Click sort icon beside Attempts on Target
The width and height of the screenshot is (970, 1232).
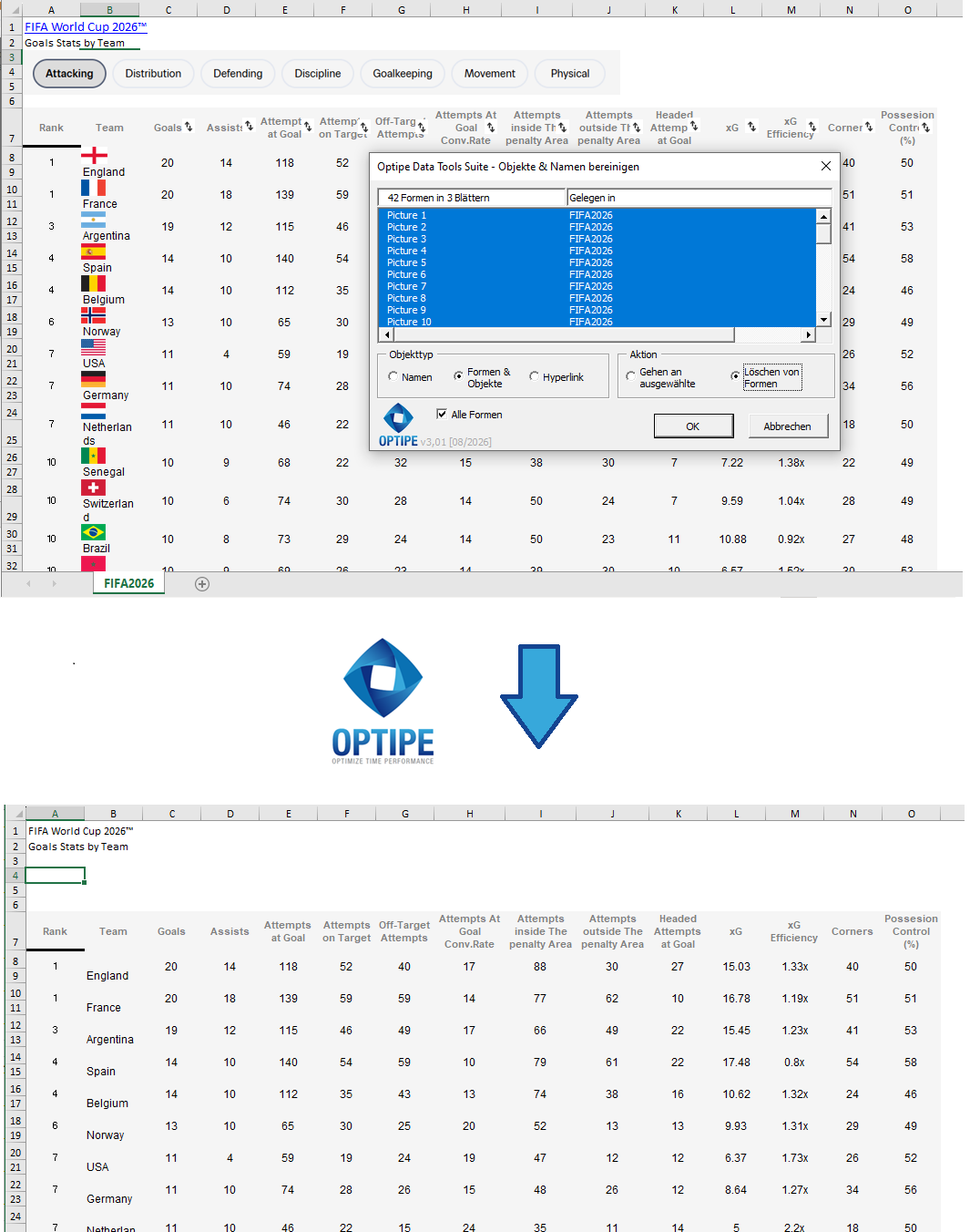tap(364, 127)
